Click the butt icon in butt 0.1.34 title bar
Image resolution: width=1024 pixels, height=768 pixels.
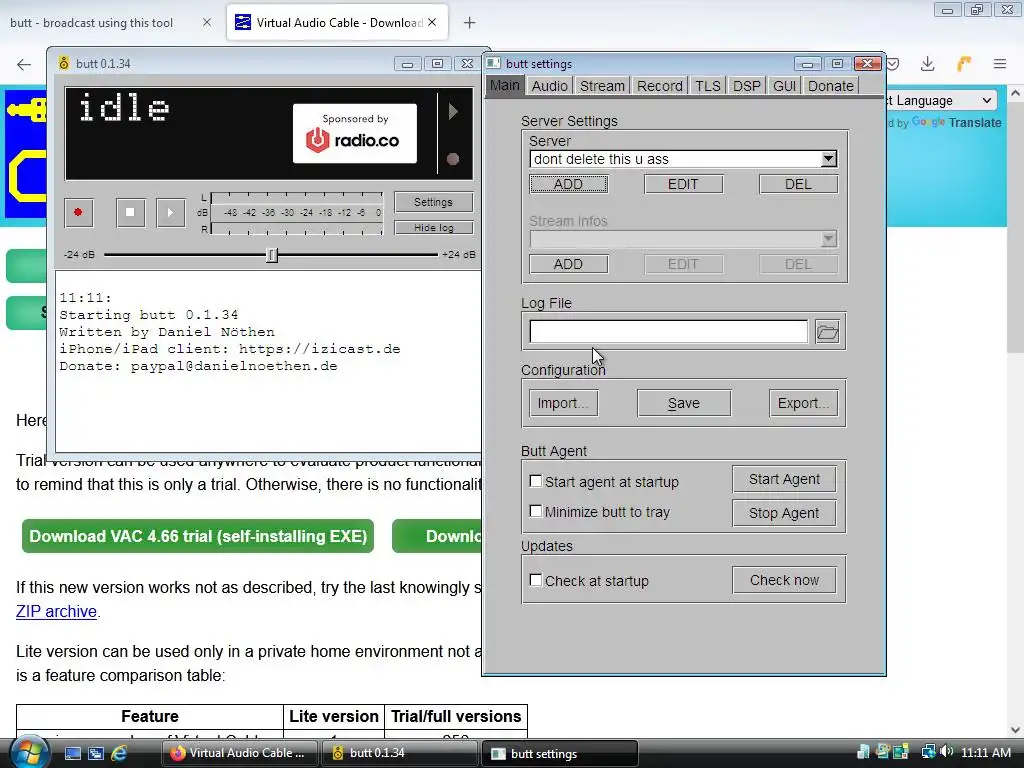(x=63, y=63)
